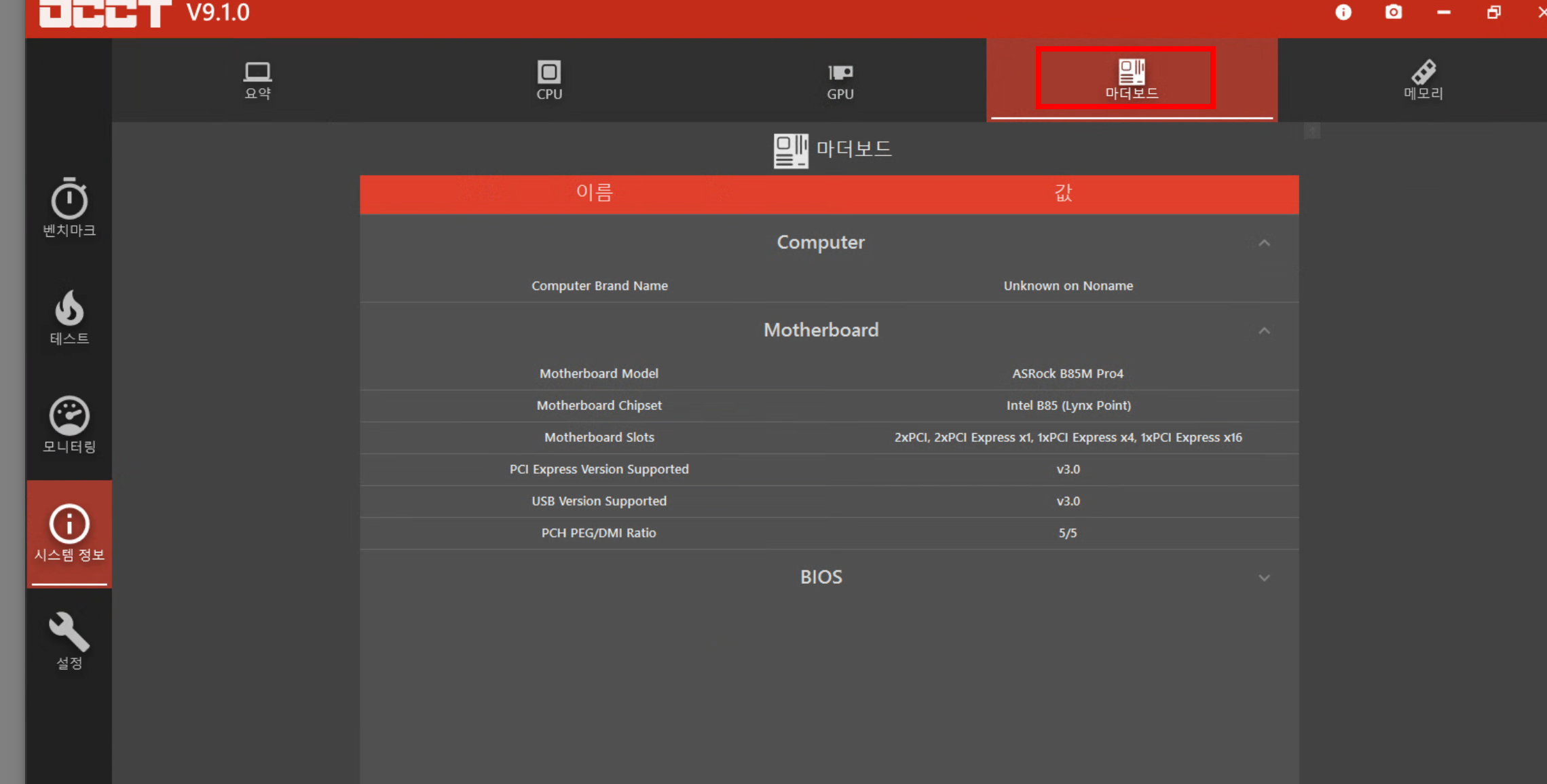Screen dimensions: 1547x784
Task: Click the Value column header
Action: 1063,193
